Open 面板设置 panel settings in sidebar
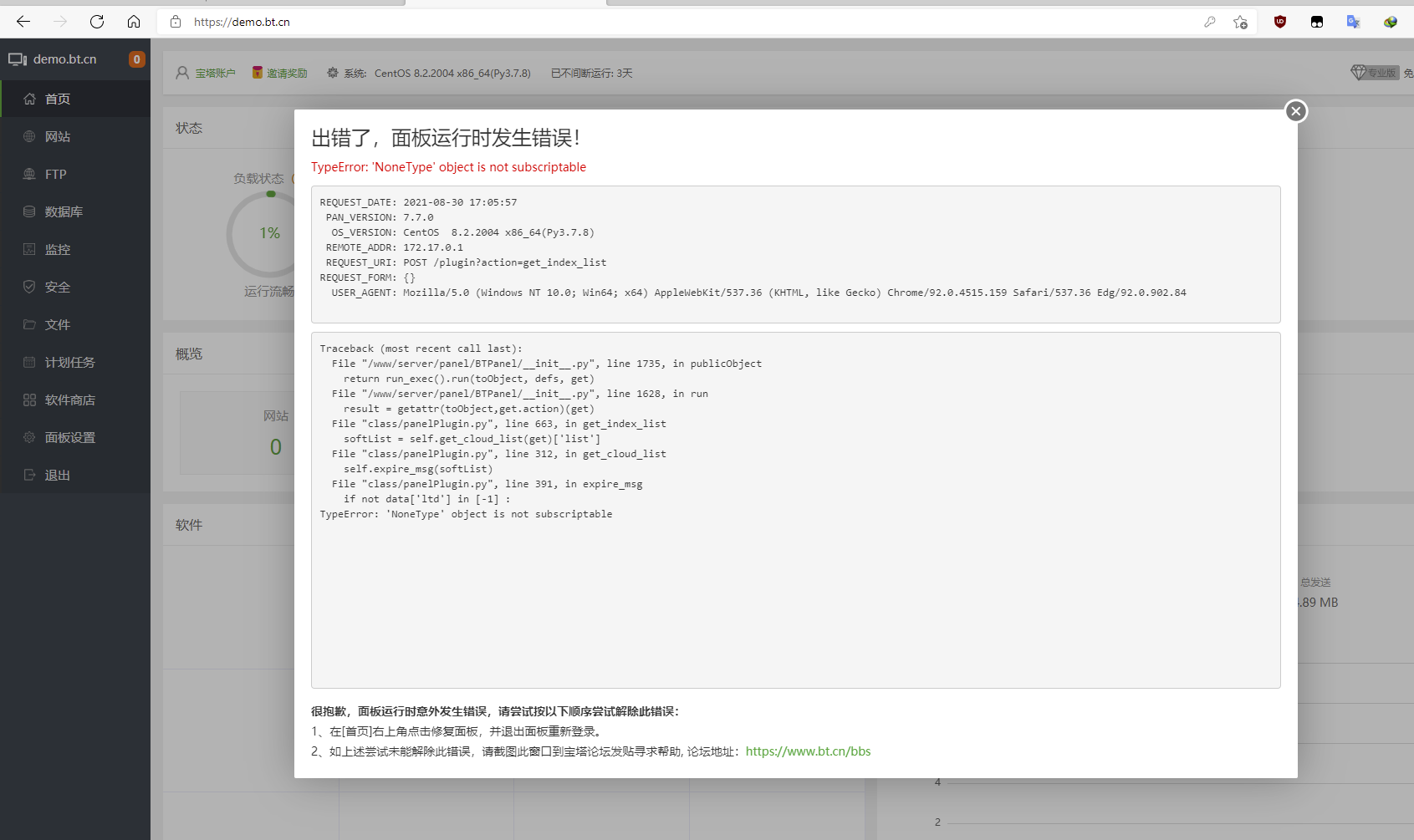Image resolution: width=1414 pixels, height=840 pixels. pyautogui.click(x=75, y=437)
